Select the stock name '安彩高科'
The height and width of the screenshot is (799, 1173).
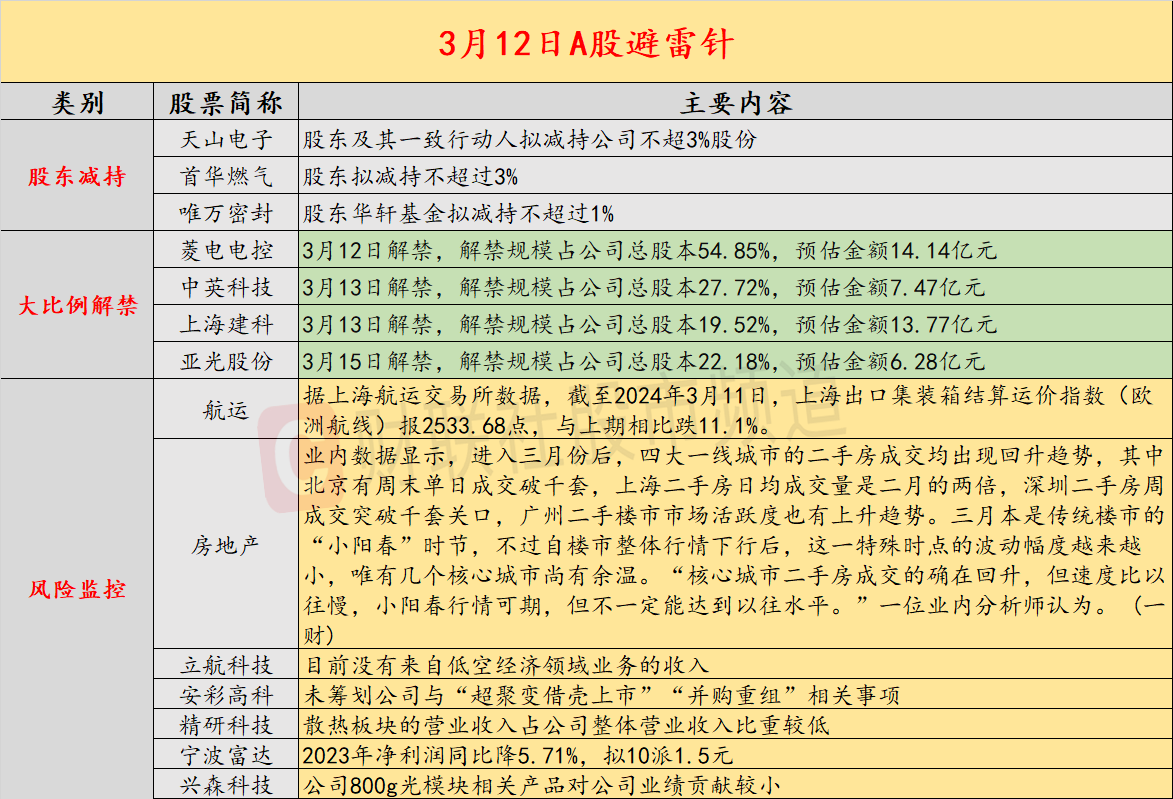(226, 695)
